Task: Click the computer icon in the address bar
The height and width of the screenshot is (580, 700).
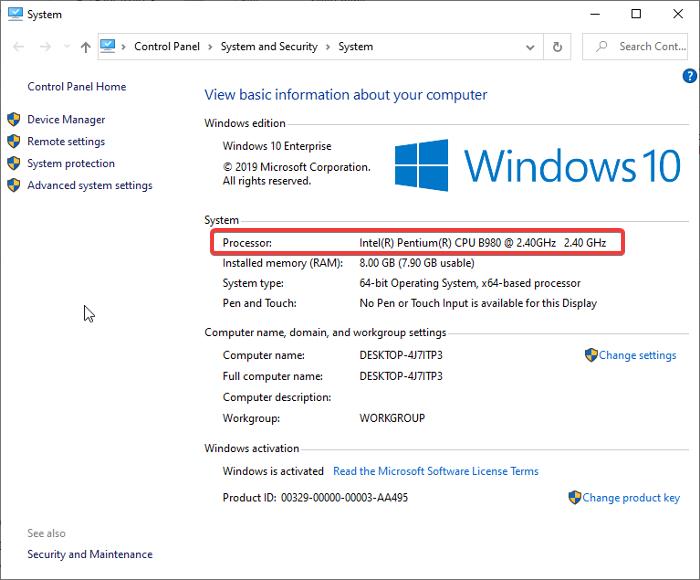Action: [x=110, y=46]
